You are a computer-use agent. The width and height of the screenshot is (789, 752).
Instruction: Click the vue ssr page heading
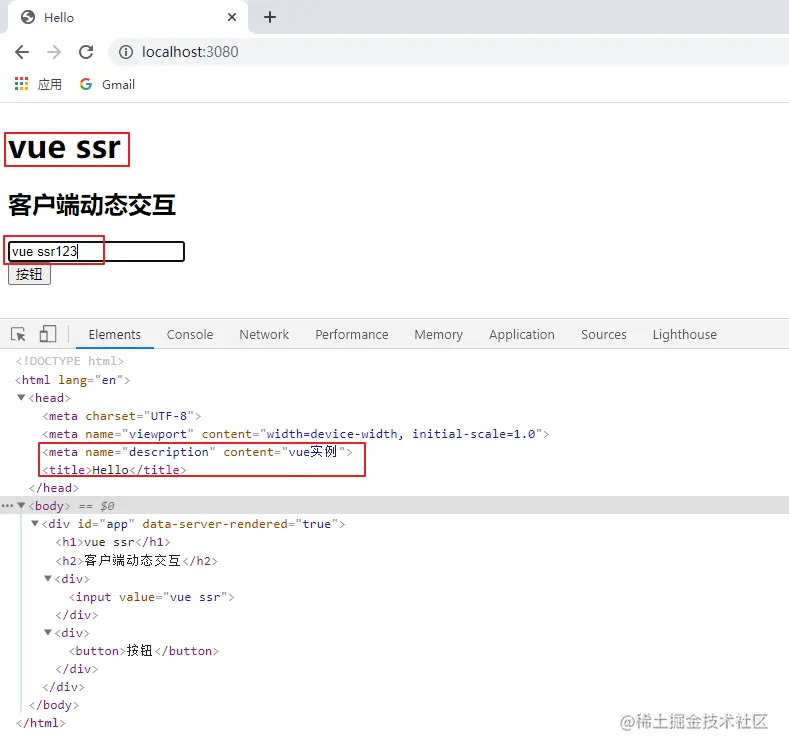click(65, 148)
